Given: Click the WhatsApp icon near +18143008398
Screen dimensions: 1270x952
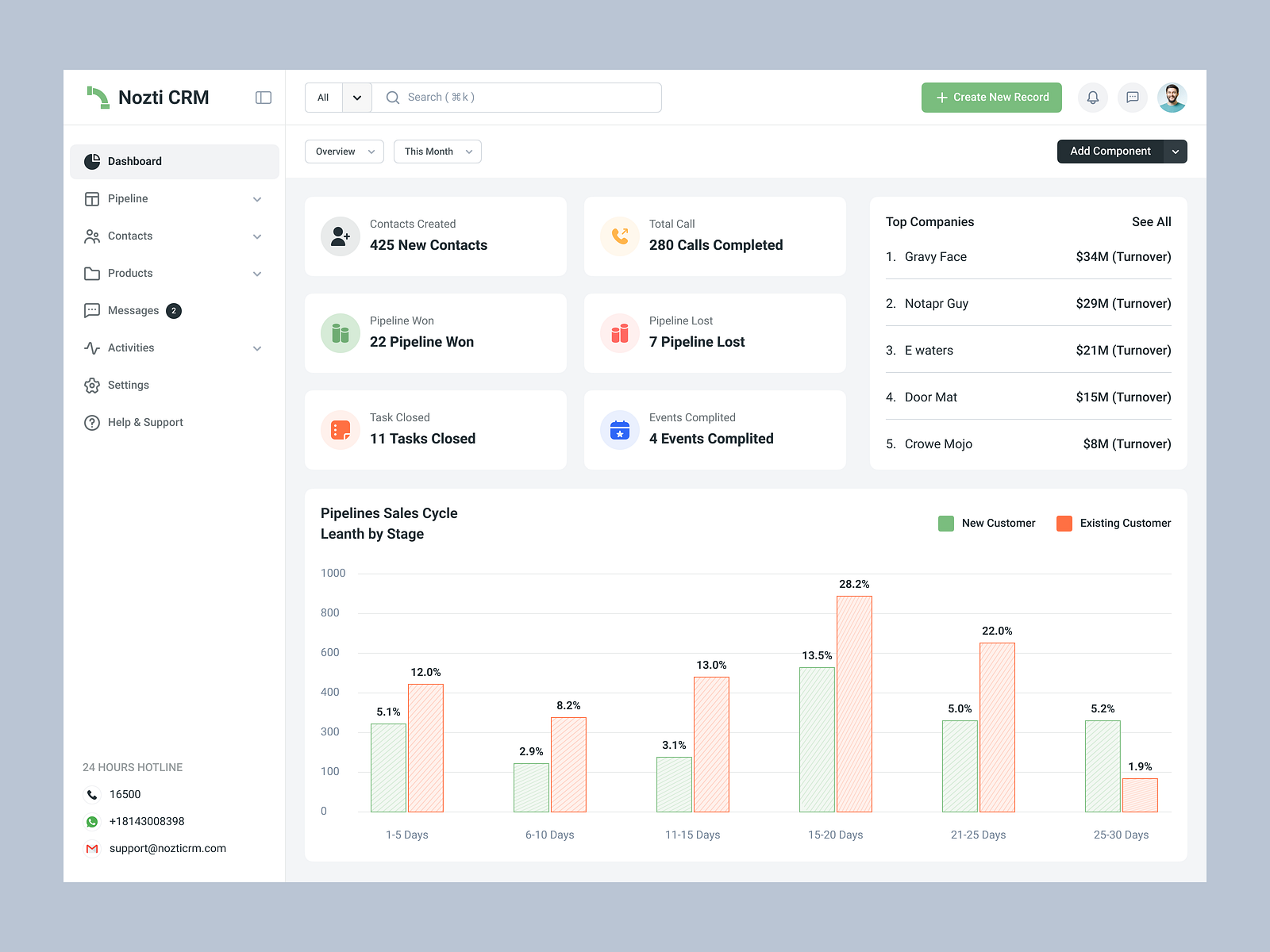Looking at the screenshot, I should click(x=92, y=821).
